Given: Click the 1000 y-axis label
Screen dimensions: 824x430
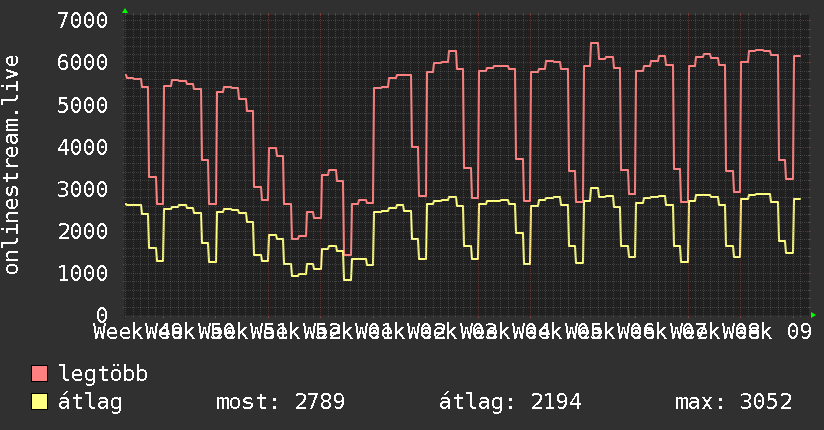Looking at the screenshot, I should [83, 273].
